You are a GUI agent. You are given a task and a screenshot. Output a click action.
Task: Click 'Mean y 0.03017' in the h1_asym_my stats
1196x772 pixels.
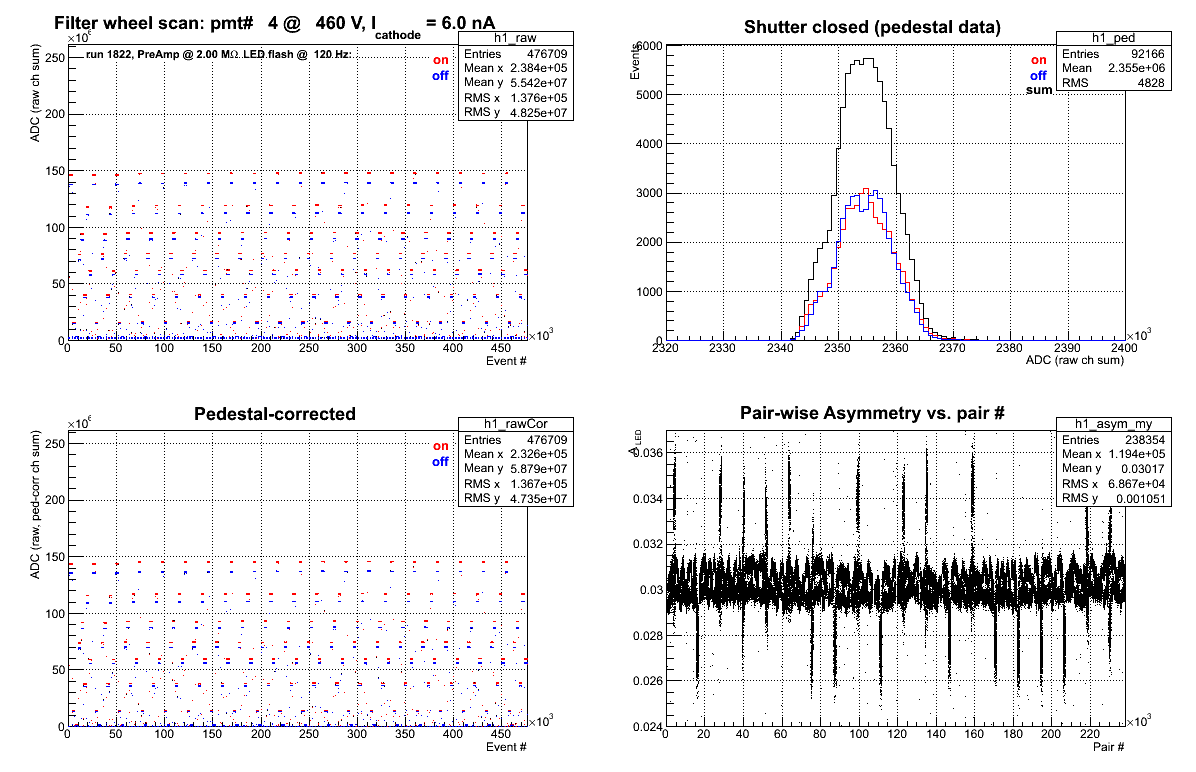1114,468
